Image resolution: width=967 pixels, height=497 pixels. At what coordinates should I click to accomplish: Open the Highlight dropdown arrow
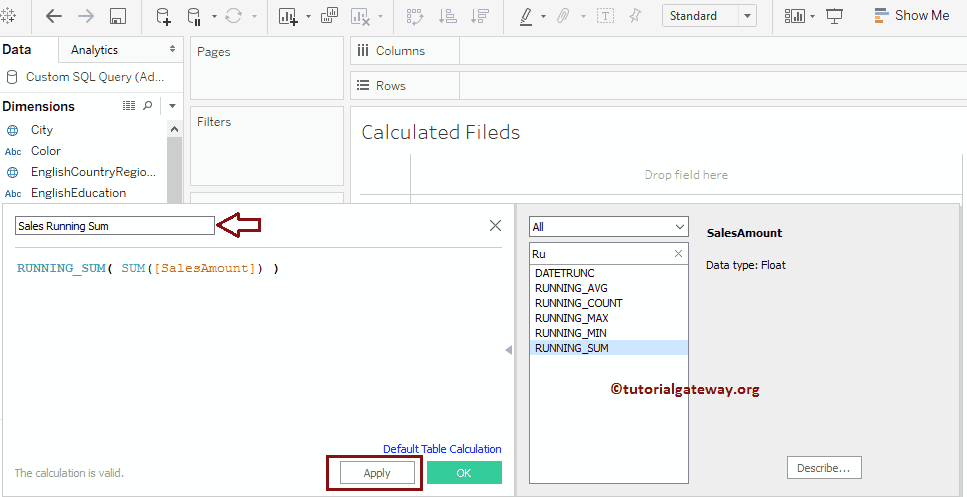[x=543, y=17]
